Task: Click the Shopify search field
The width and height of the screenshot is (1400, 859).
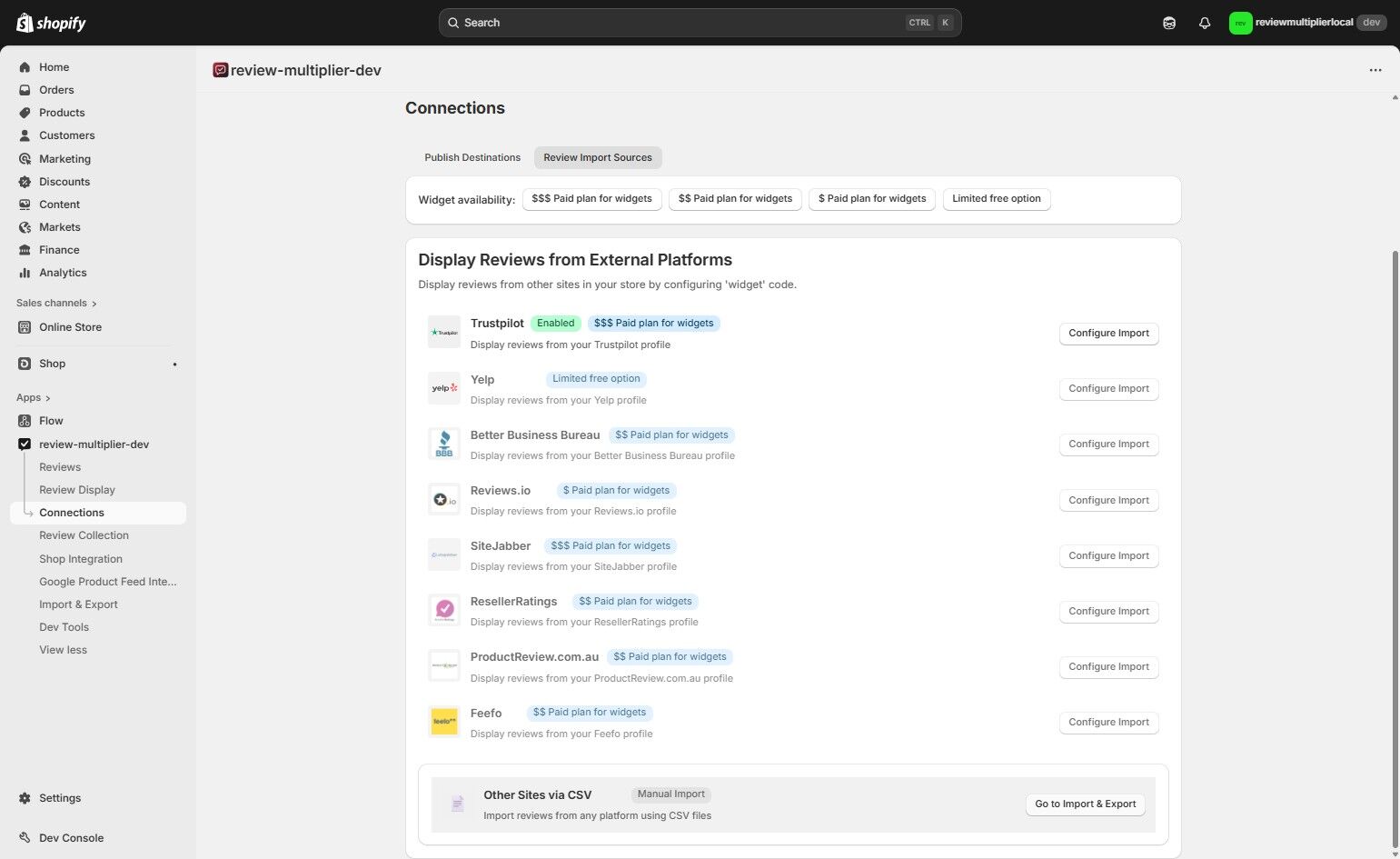Action: 700,23
